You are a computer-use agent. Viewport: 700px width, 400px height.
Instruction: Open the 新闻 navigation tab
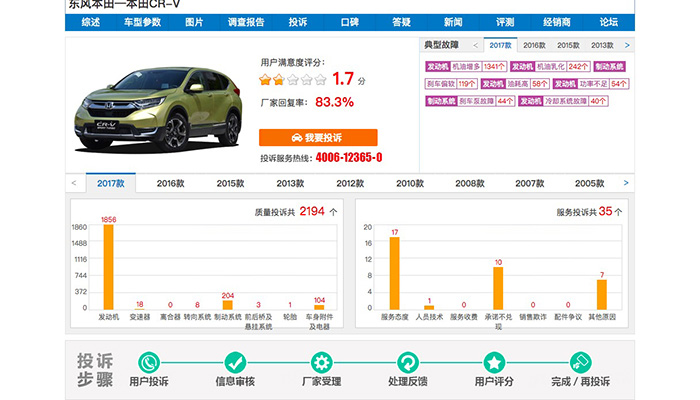[x=453, y=22]
